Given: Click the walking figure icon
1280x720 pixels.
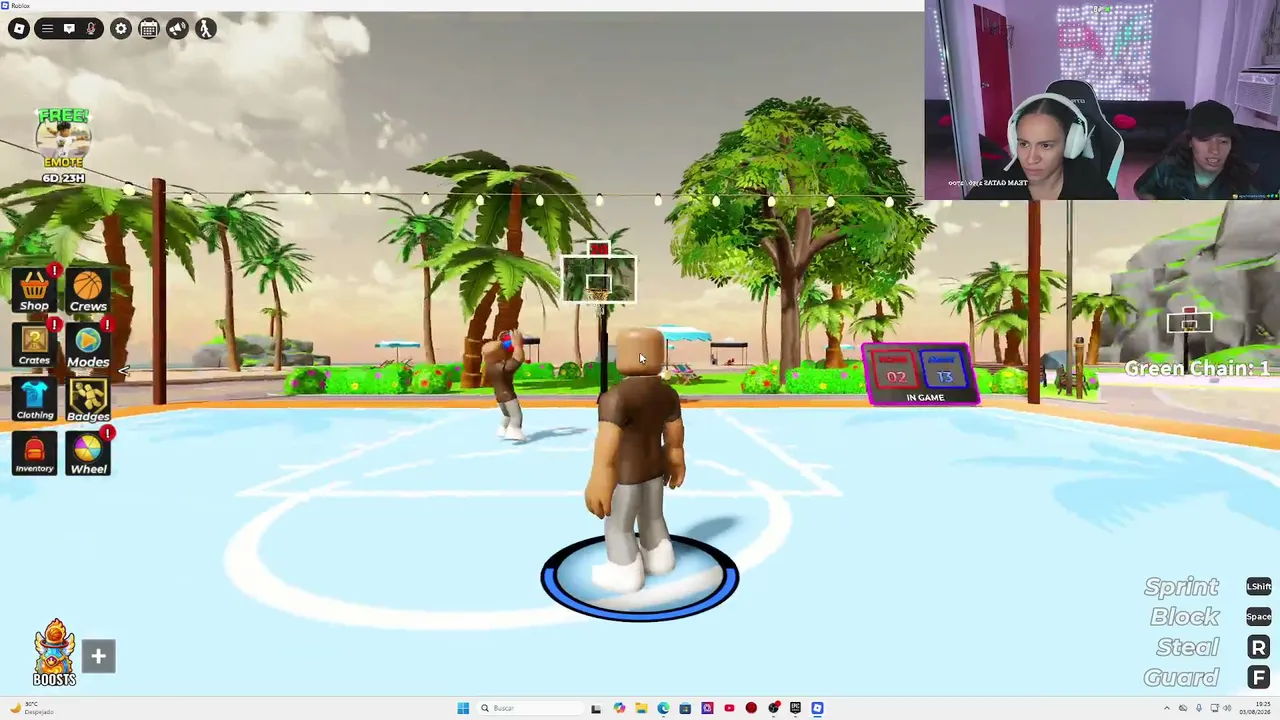Looking at the screenshot, I should pyautogui.click(x=205, y=28).
